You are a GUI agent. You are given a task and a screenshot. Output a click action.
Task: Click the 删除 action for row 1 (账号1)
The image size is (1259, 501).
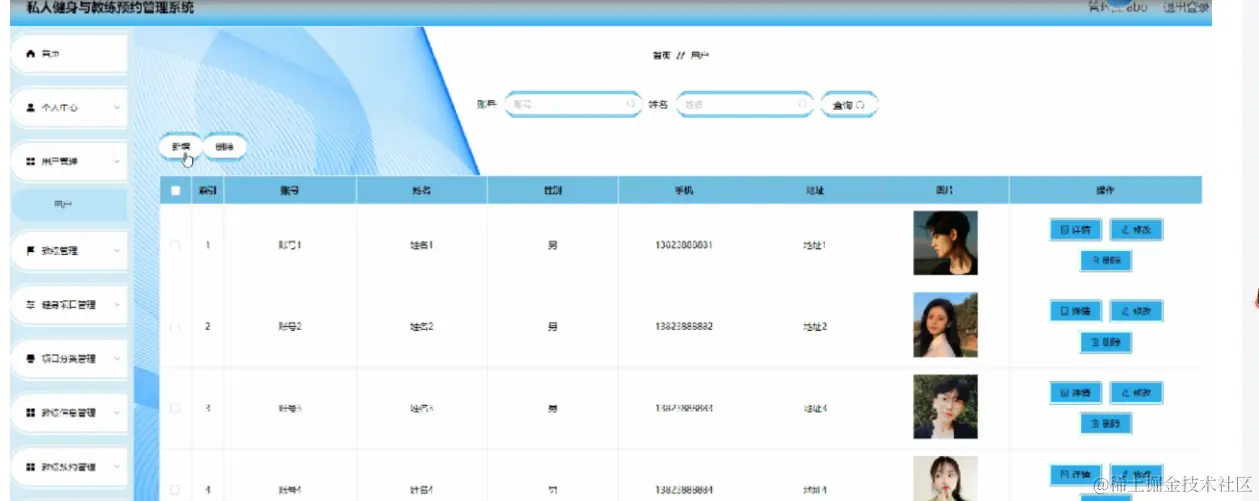[x=1106, y=261]
